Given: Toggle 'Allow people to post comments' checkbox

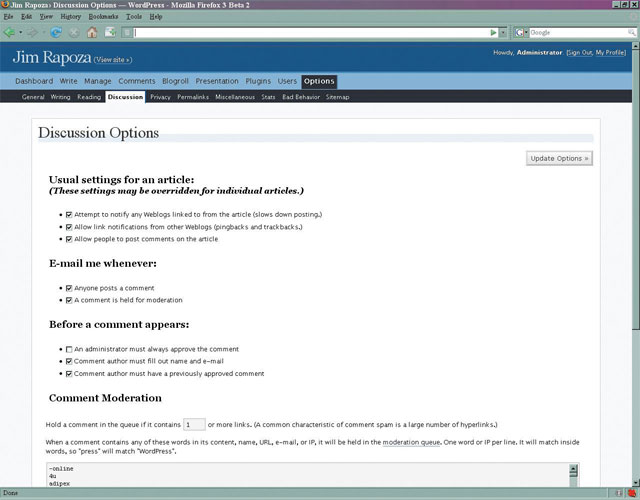Looking at the screenshot, I should tap(69, 239).
